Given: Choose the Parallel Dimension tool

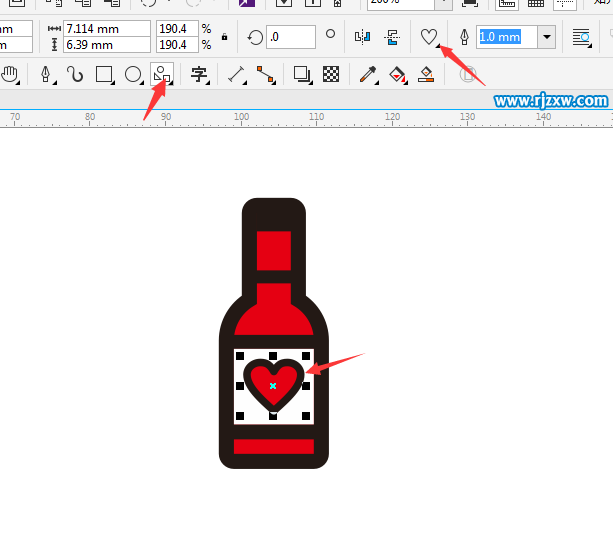Looking at the screenshot, I should pos(236,74).
